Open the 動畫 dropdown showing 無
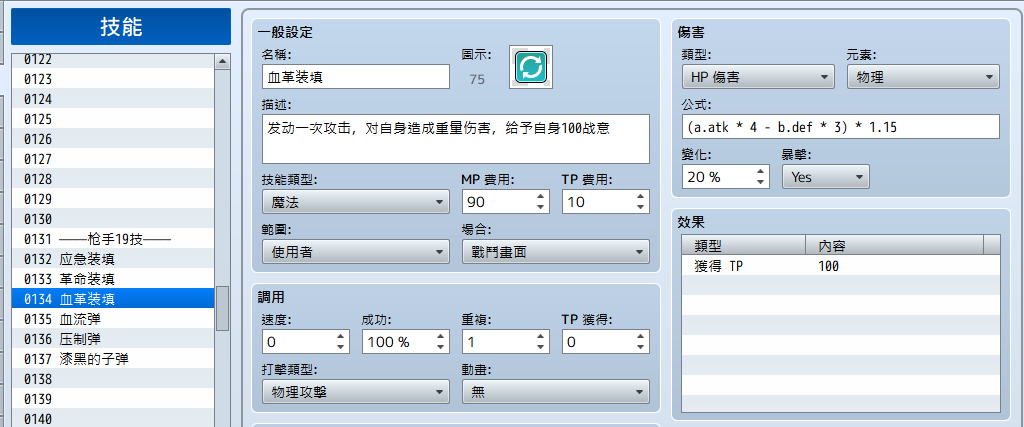Screen dimensions: 1024x427 point(556,392)
